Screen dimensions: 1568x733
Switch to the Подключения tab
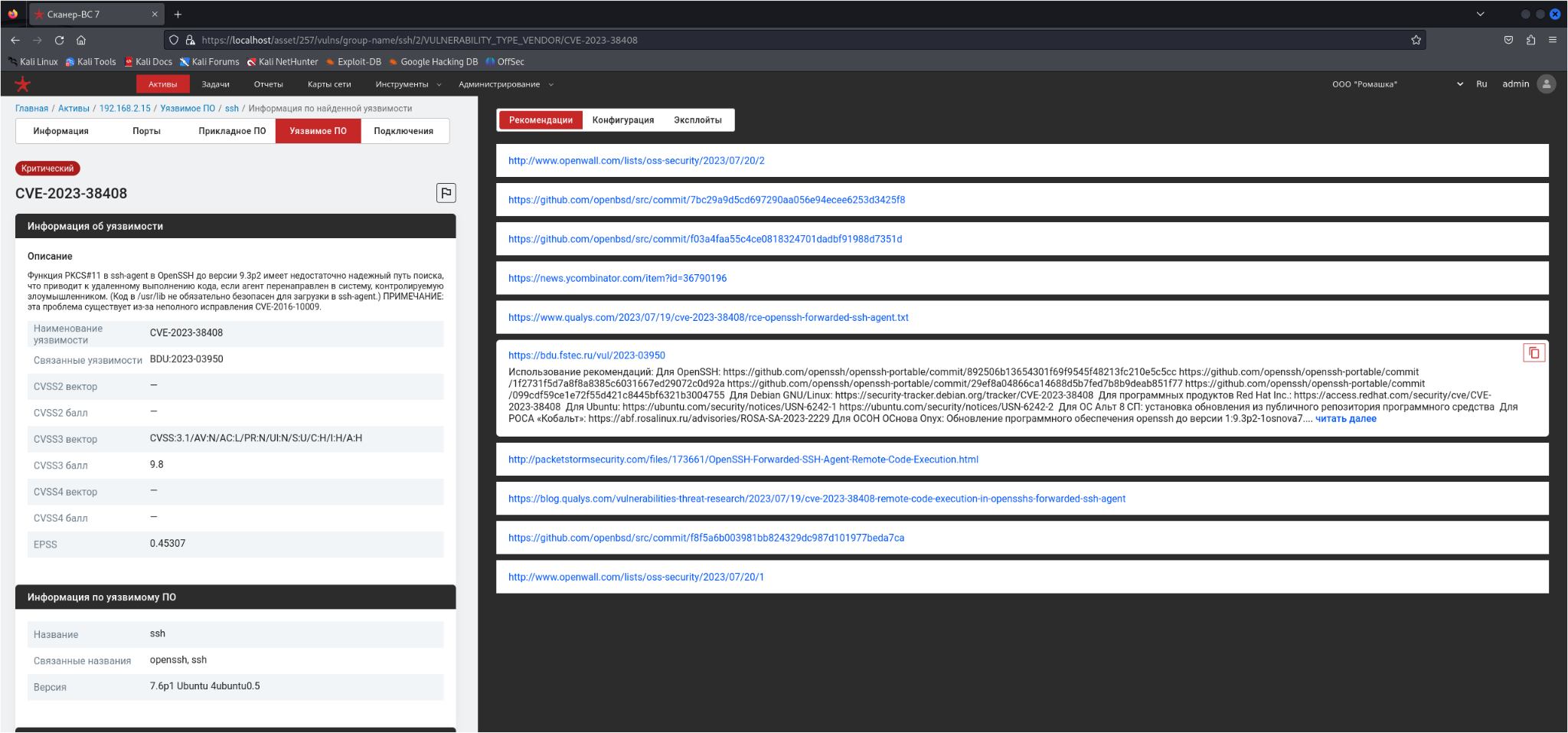click(403, 131)
